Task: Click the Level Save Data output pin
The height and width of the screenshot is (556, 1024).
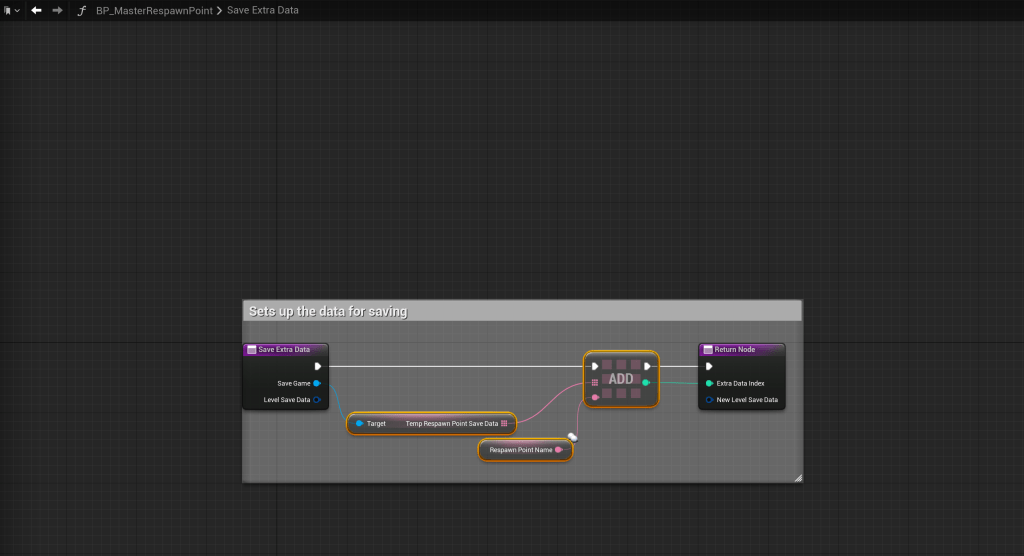Action: click(x=317, y=400)
